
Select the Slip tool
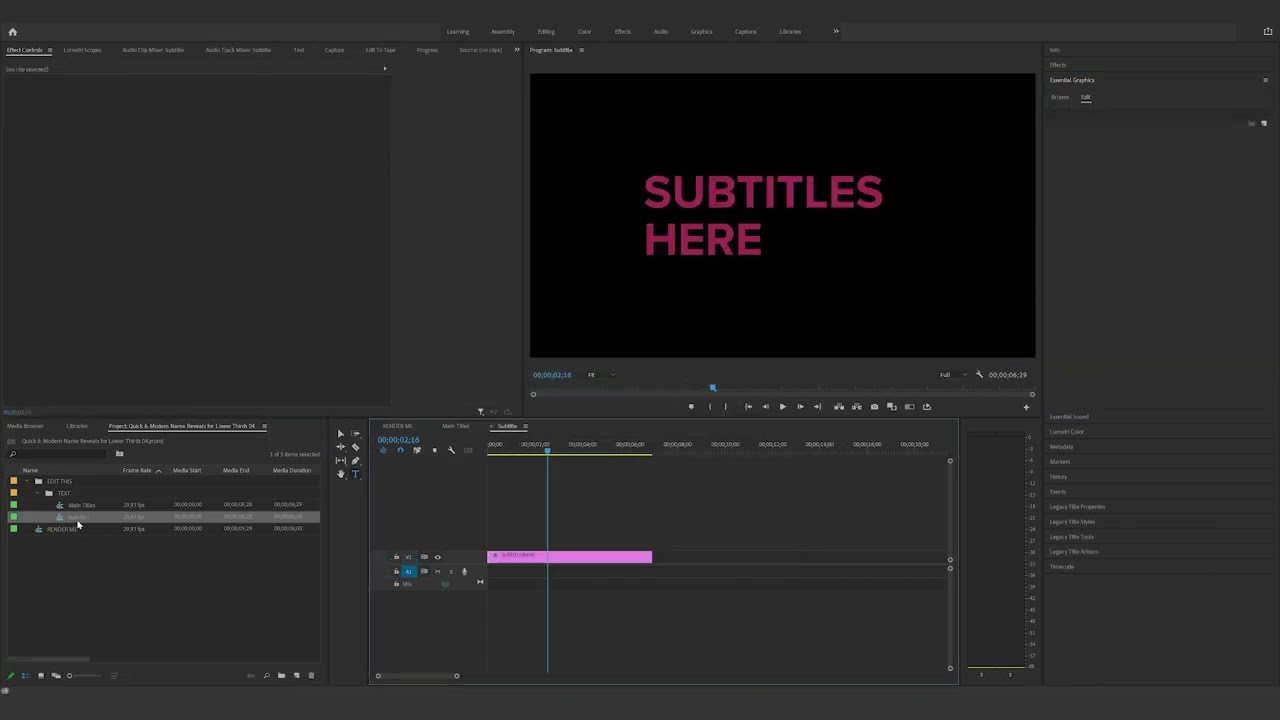[340, 460]
